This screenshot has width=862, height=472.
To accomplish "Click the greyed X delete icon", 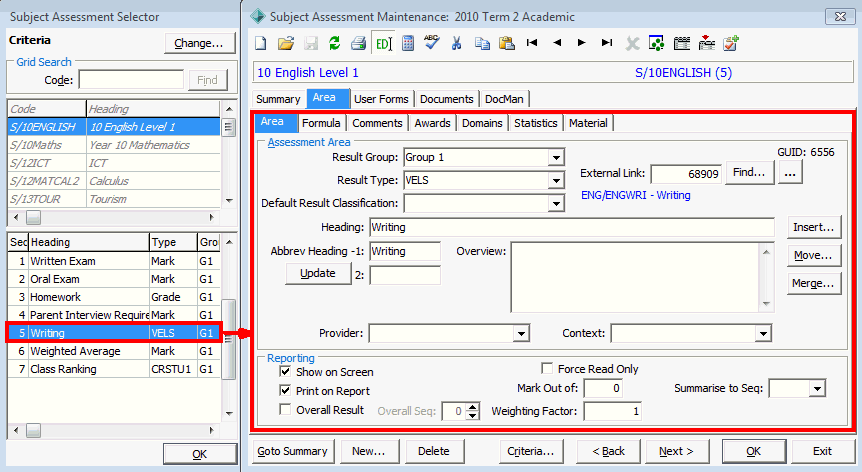I will pyautogui.click(x=632, y=43).
